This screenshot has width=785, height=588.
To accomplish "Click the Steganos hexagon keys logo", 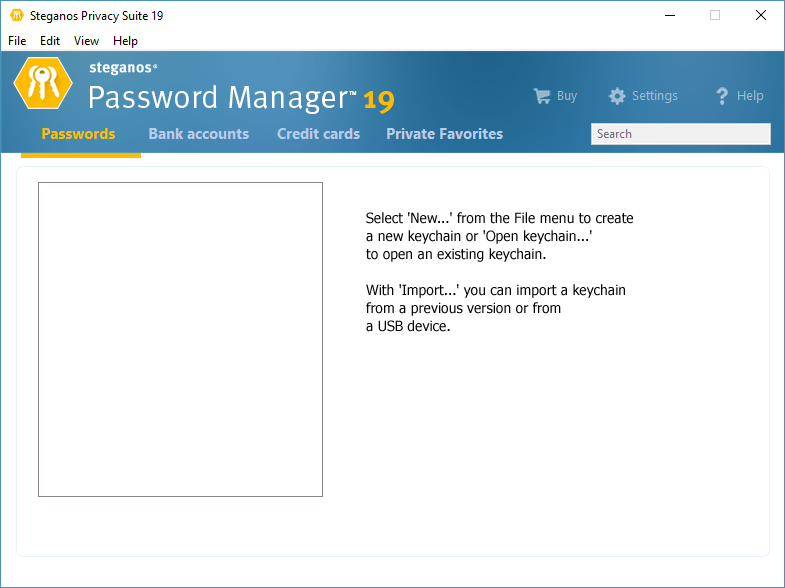I will pyautogui.click(x=43, y=83).
